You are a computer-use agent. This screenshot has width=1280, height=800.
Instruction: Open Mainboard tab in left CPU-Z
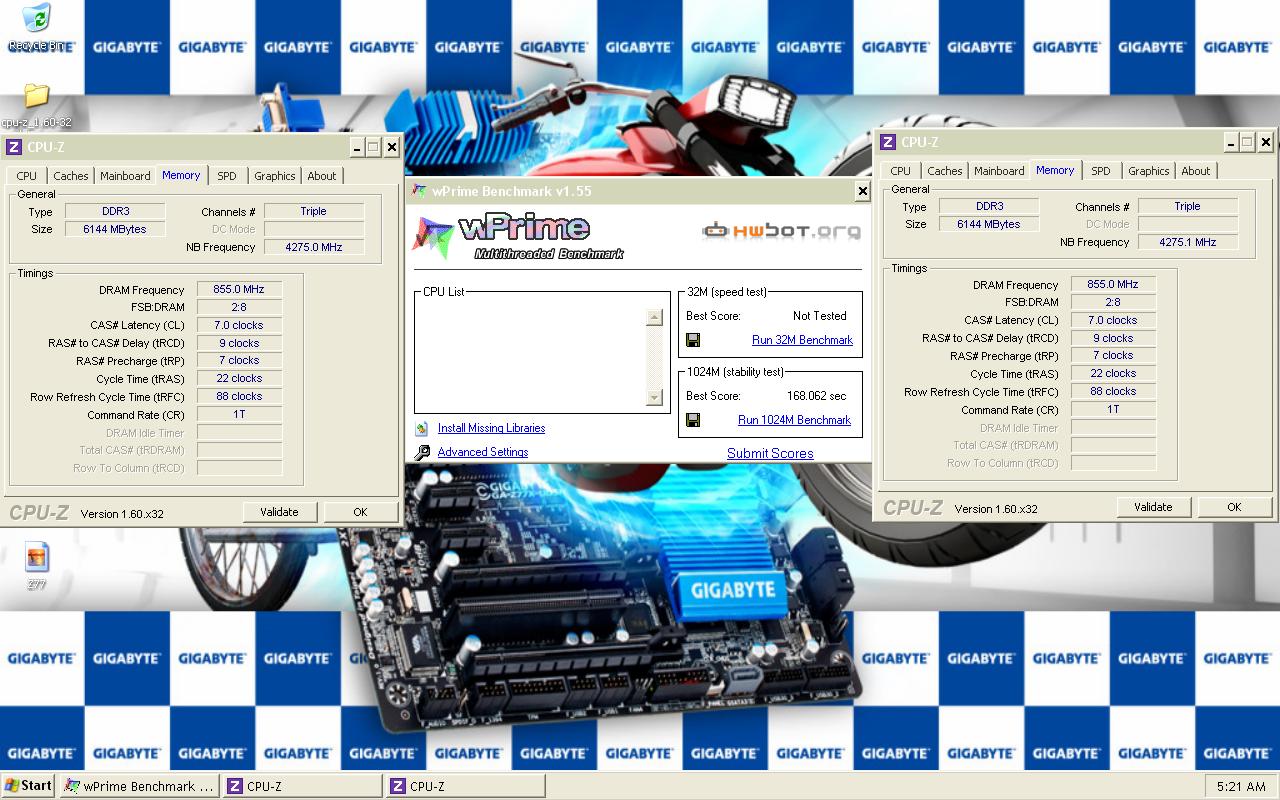pyautogui.click(x=125, y=176)
